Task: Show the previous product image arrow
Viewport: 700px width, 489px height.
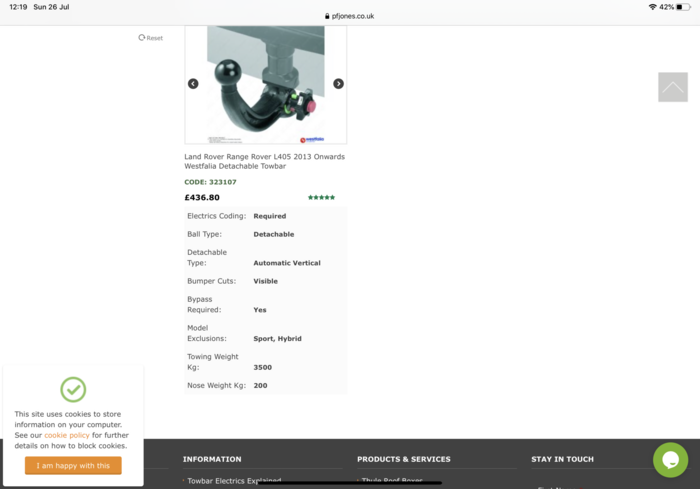Action: (x=193, y=84)
